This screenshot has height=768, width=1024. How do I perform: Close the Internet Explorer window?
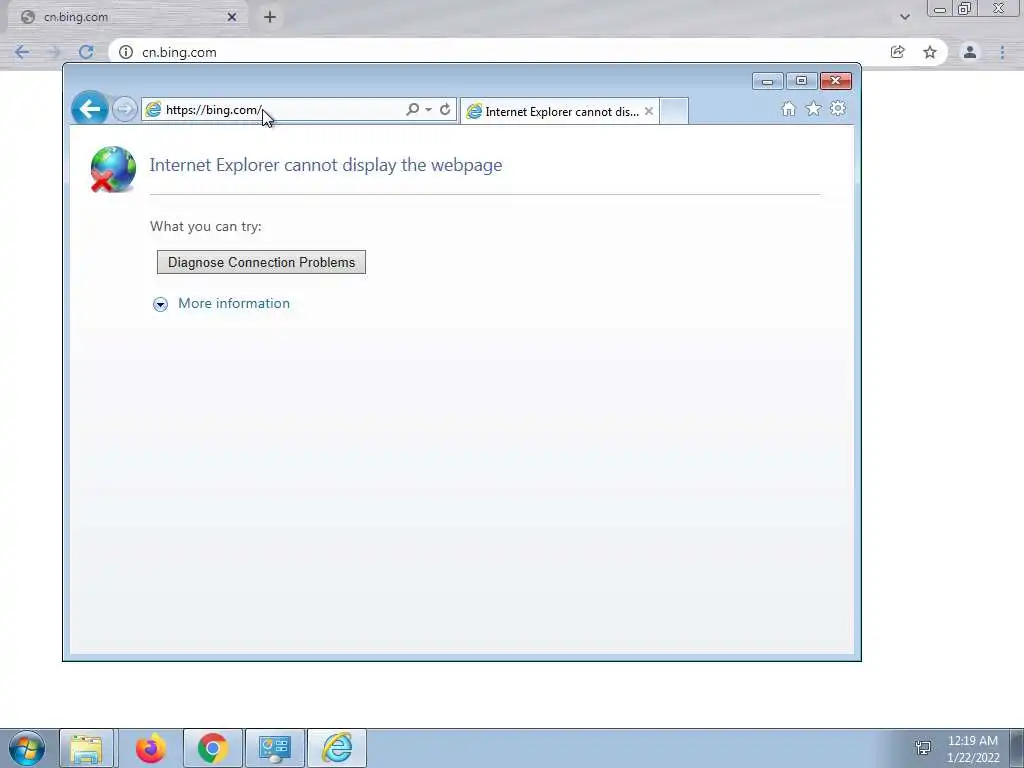[x=835, y=81]
